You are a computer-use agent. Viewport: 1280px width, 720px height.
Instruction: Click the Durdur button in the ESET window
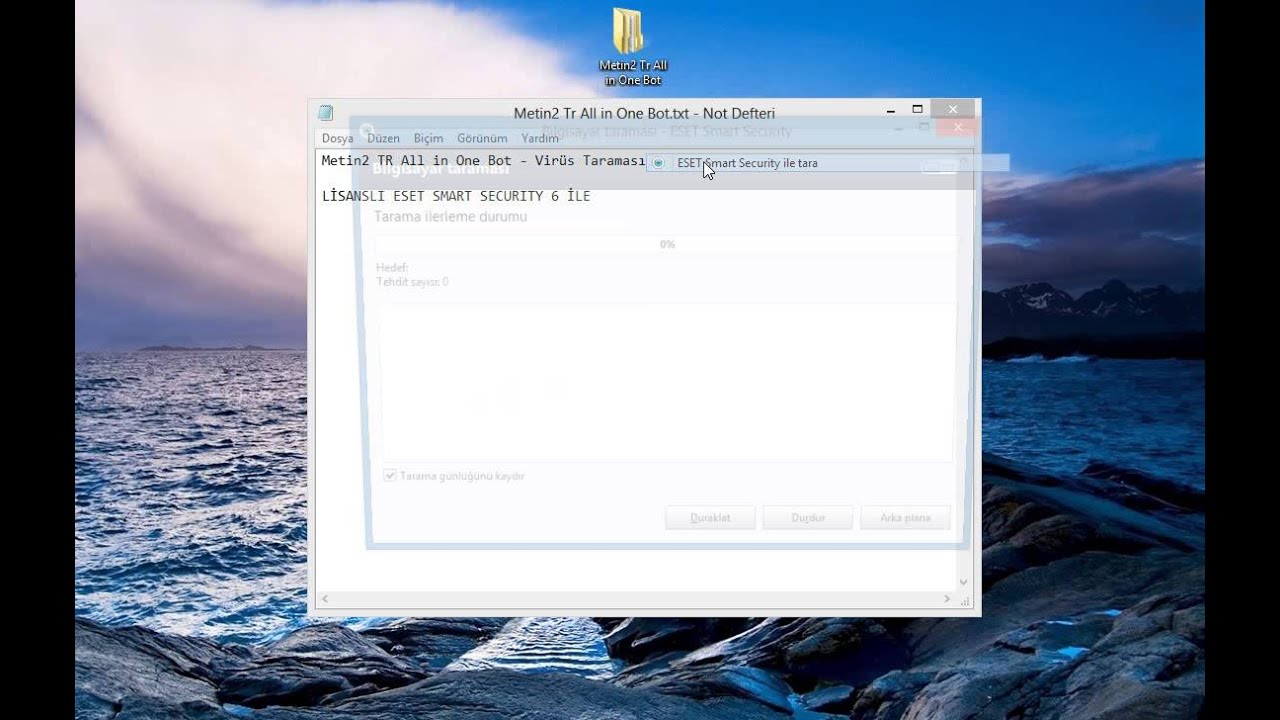808,518
